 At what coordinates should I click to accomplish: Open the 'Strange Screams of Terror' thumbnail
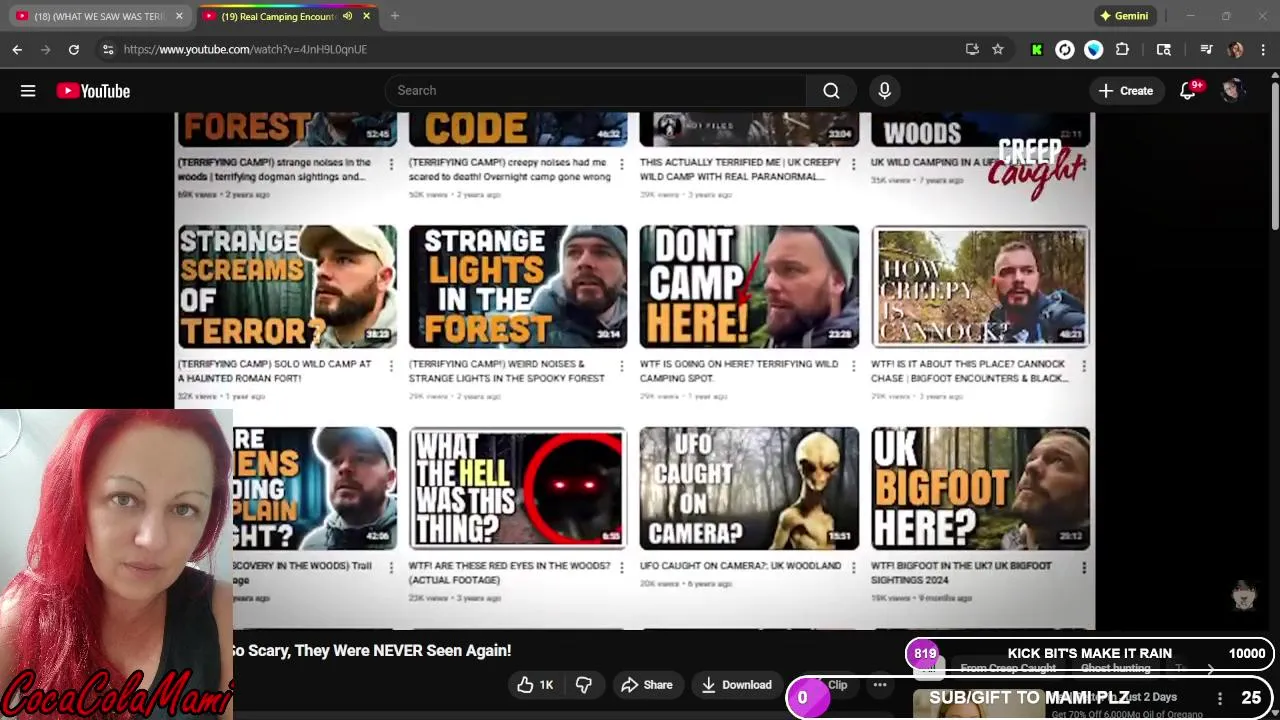pos(287,287)
